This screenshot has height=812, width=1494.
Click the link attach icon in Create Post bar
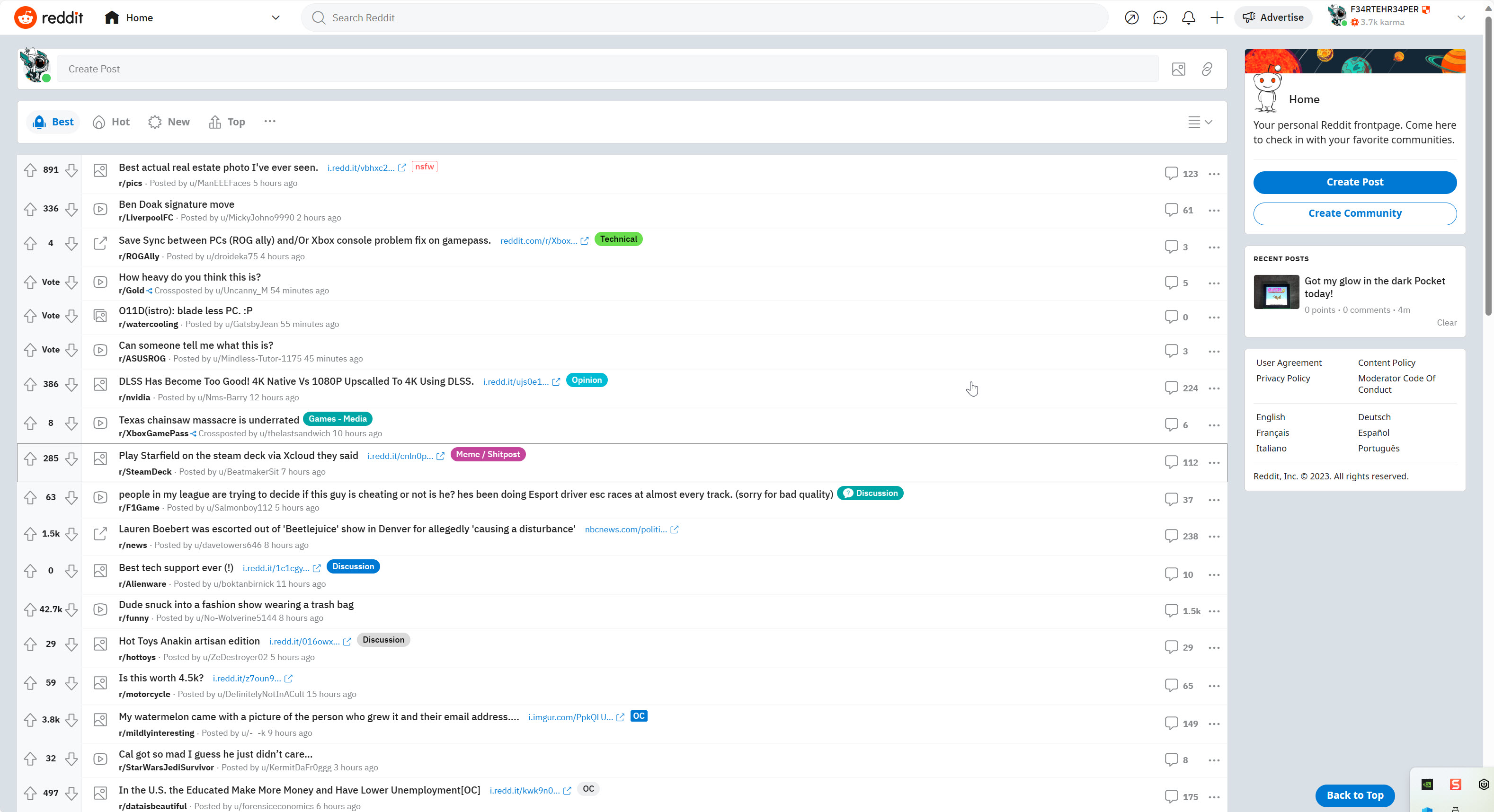coord(1207,69)
